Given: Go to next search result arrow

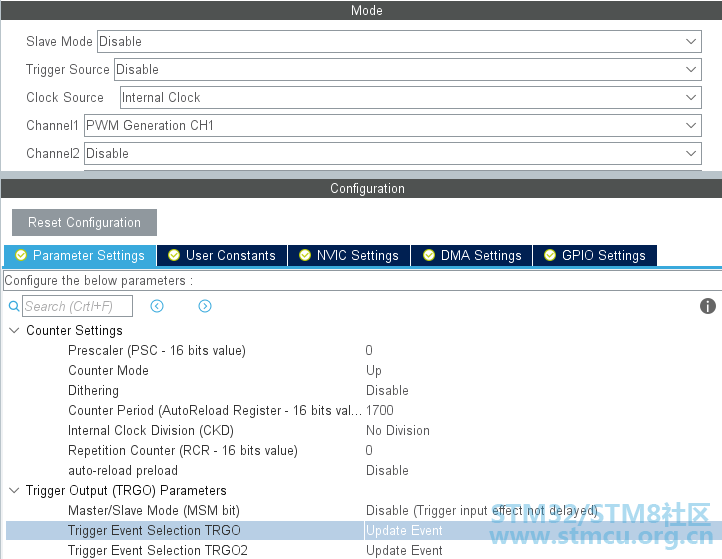Looking at the screenshot, I should [x=205, y=306].
